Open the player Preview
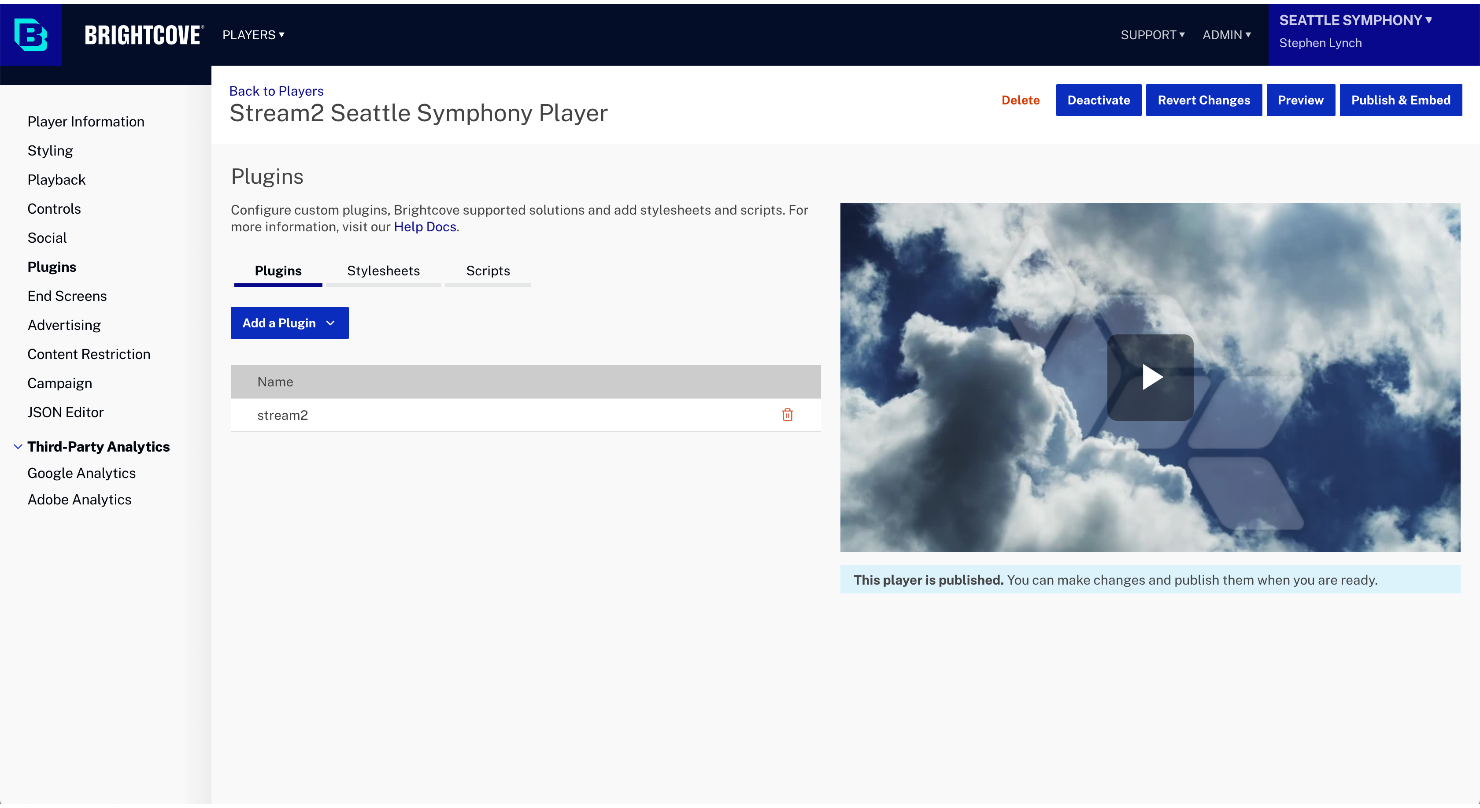Viewport: 1480px width, 808px height. [1300, 100]
